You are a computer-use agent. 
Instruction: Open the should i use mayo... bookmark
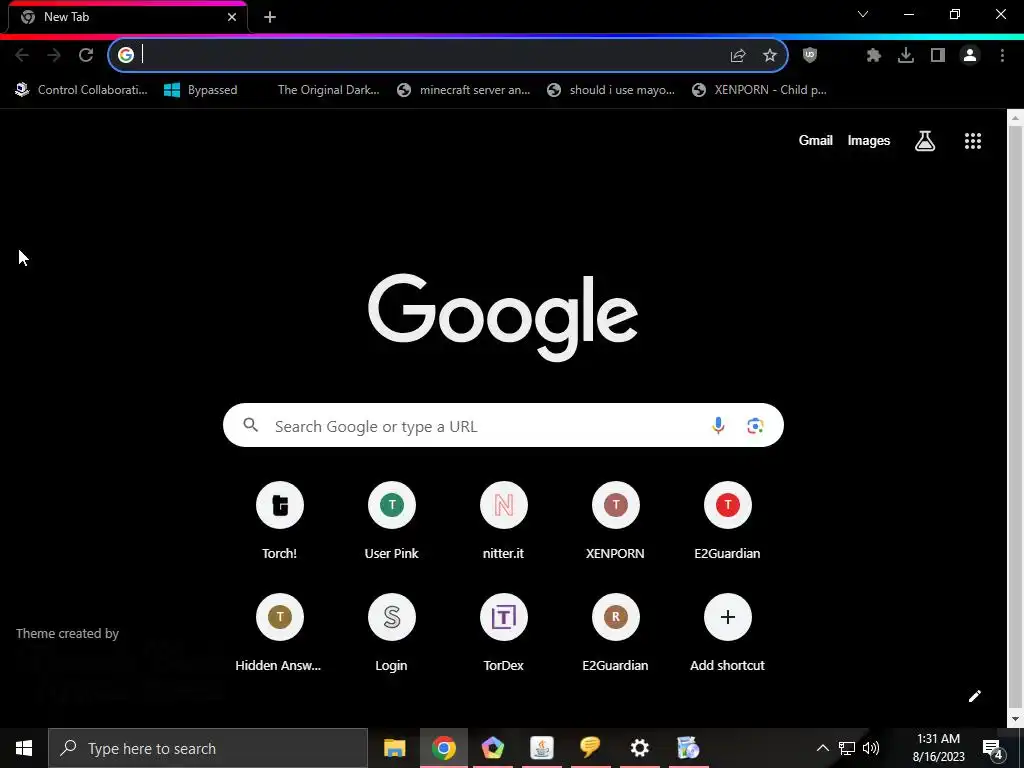pyautogui.click(x=611, y=90)
